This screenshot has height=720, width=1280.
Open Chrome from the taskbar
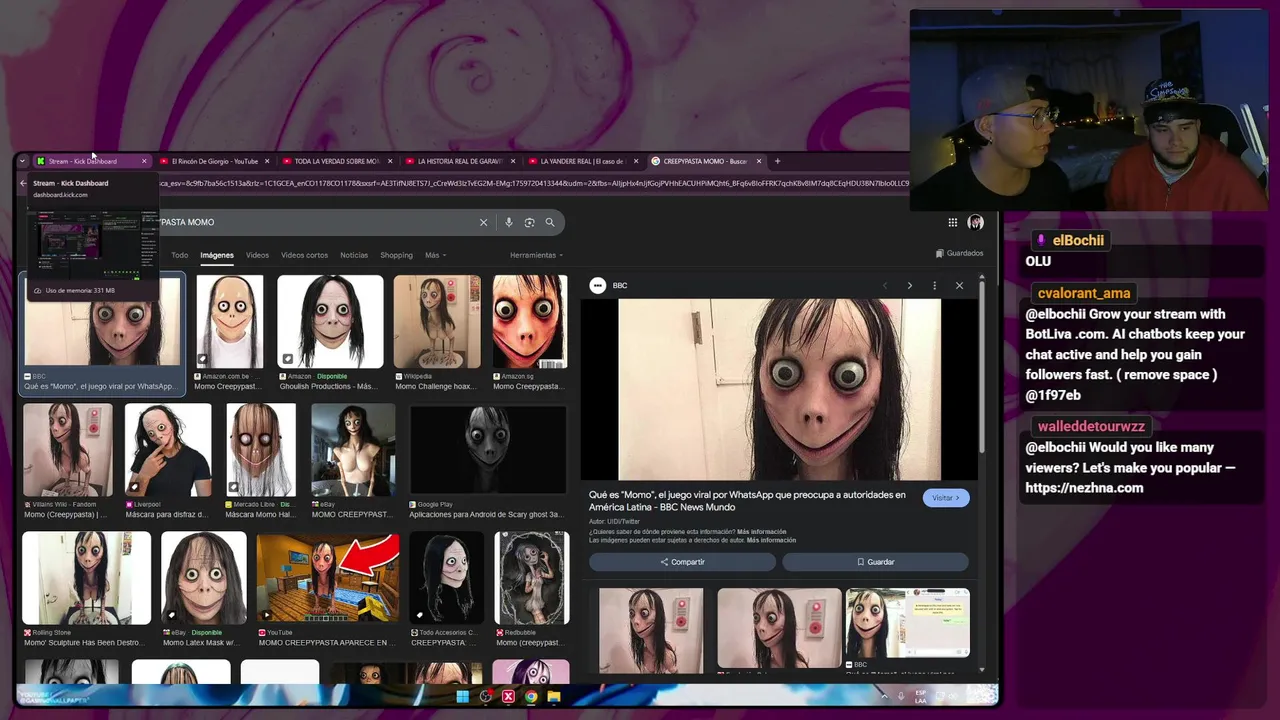click(x=531, y=696)
